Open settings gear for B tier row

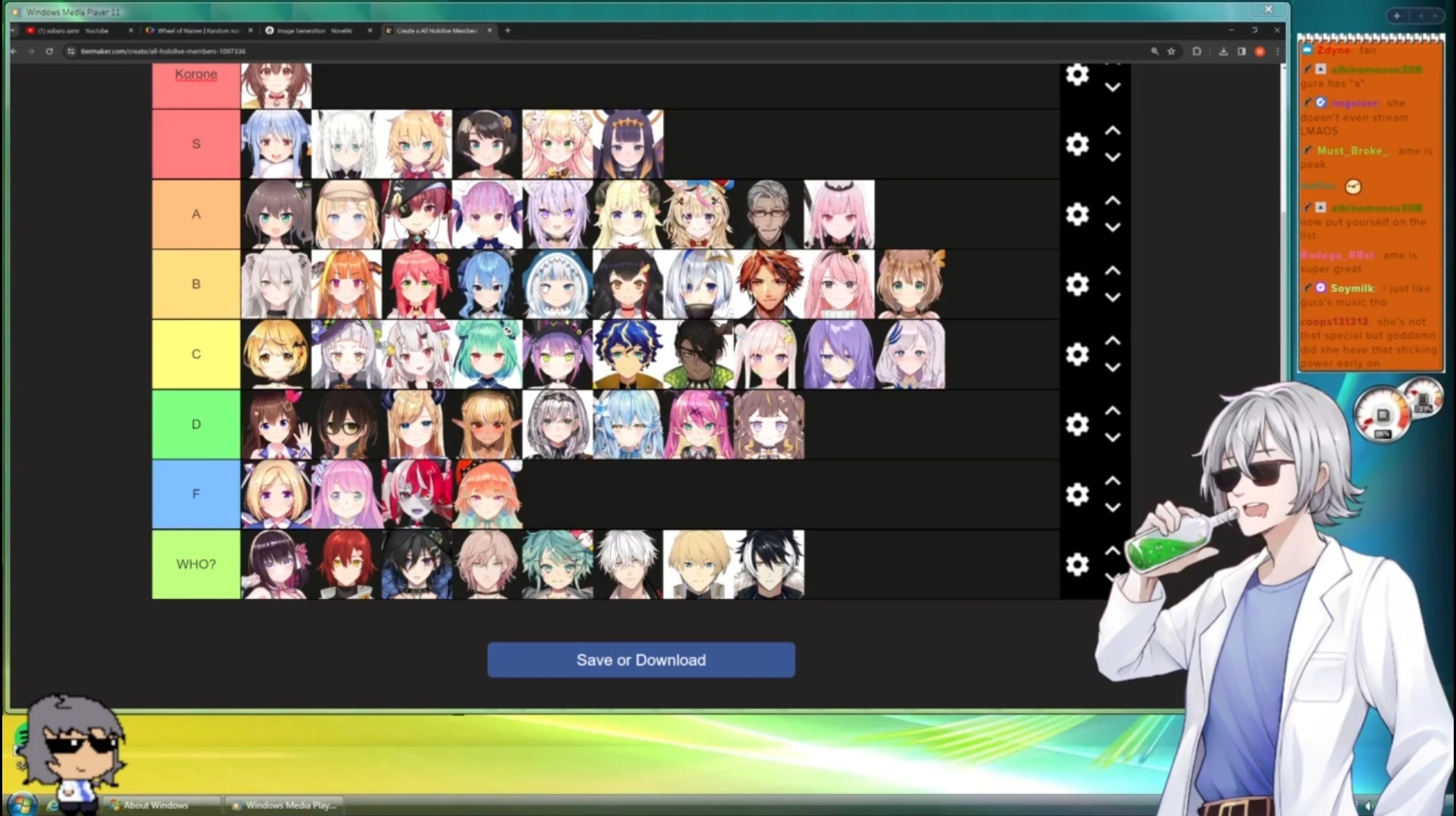(x=1077, y=284)
